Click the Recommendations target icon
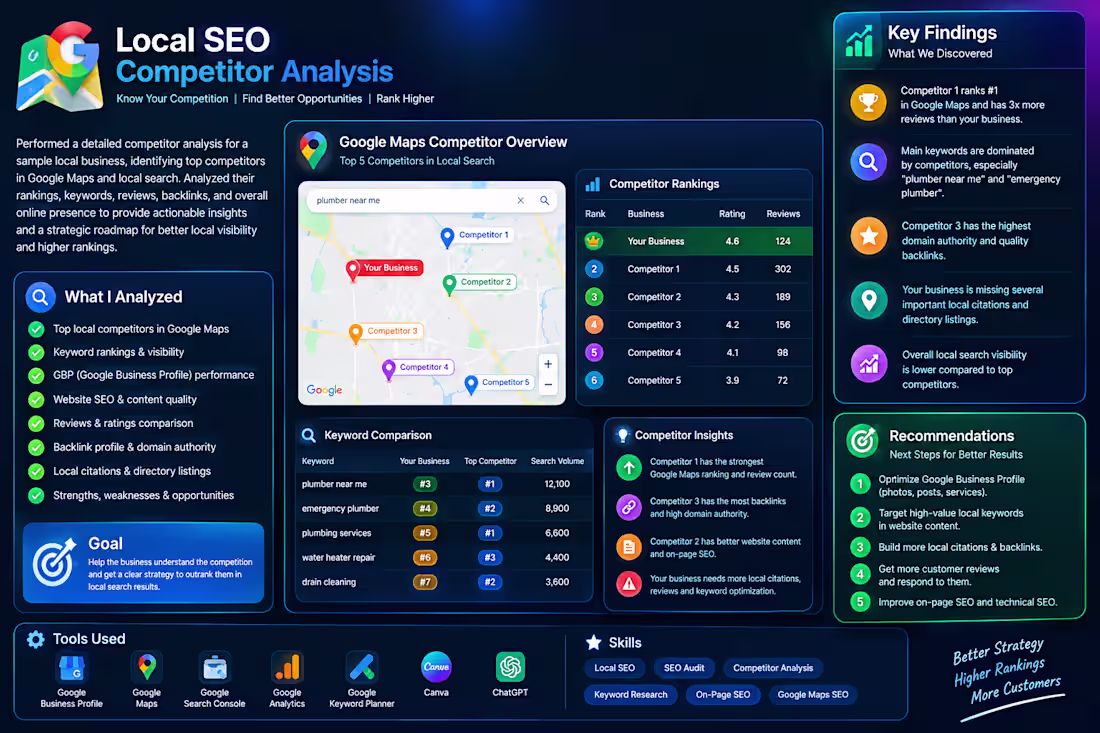 coord(862,441)
